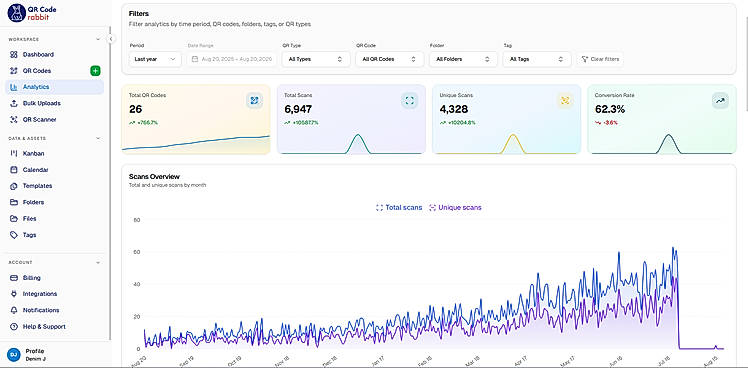Screen dimensions: 748x368
Task: Select Analytics in sidebar
Action: coord(54,87)
